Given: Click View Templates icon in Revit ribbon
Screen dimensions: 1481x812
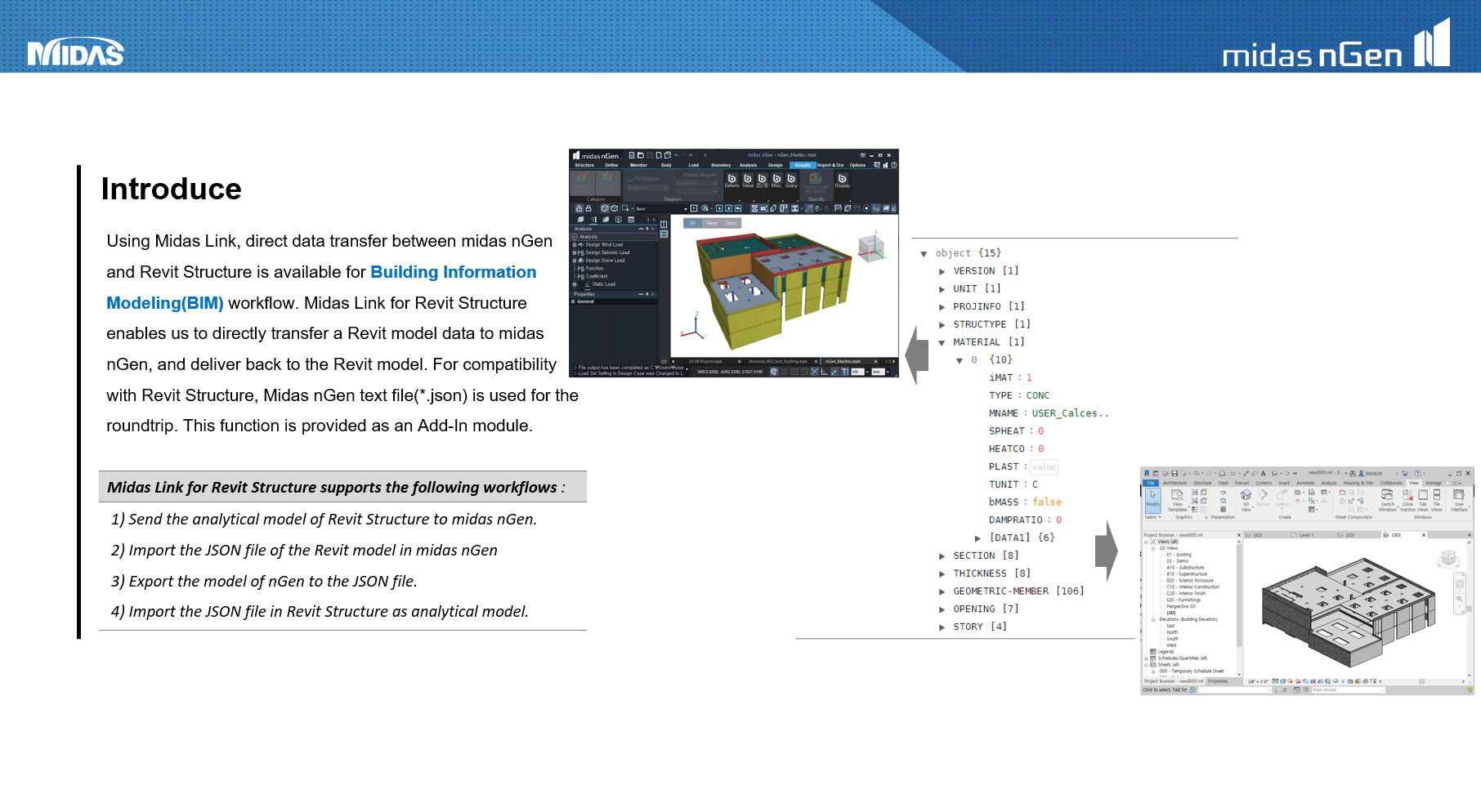Looking at the screenshot, I should pyautogui.click(x=1177, y=497).
